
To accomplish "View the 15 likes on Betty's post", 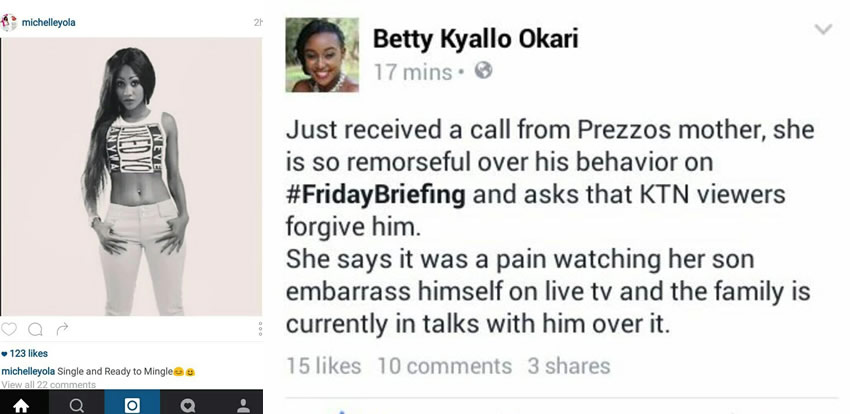I will (323, 366).
